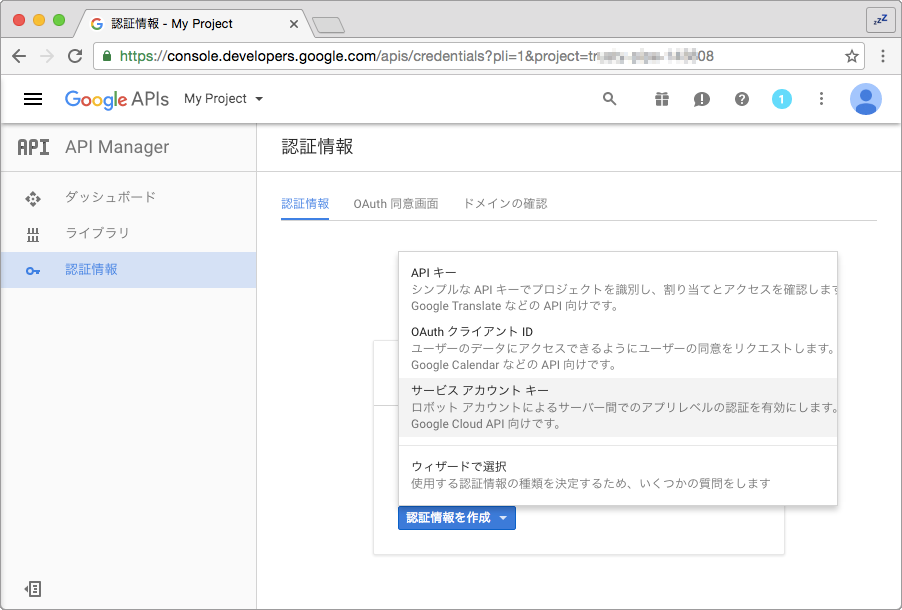Viewport: 902px width, 610px height.
Task: Open a new browser tab
Action: (328, 25)
